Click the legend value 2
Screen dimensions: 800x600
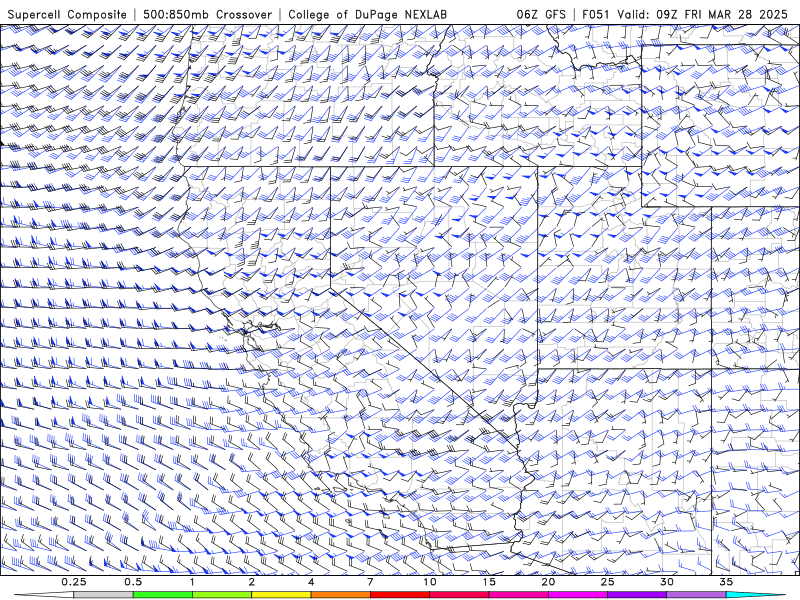[x=252, y=582]
